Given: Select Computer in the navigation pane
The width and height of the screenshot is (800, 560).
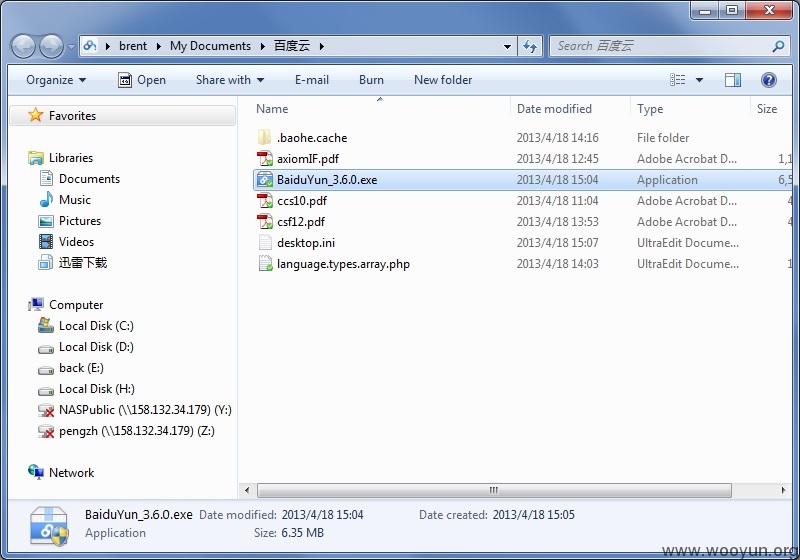Looking at the screenshot, I should [76, 305].
